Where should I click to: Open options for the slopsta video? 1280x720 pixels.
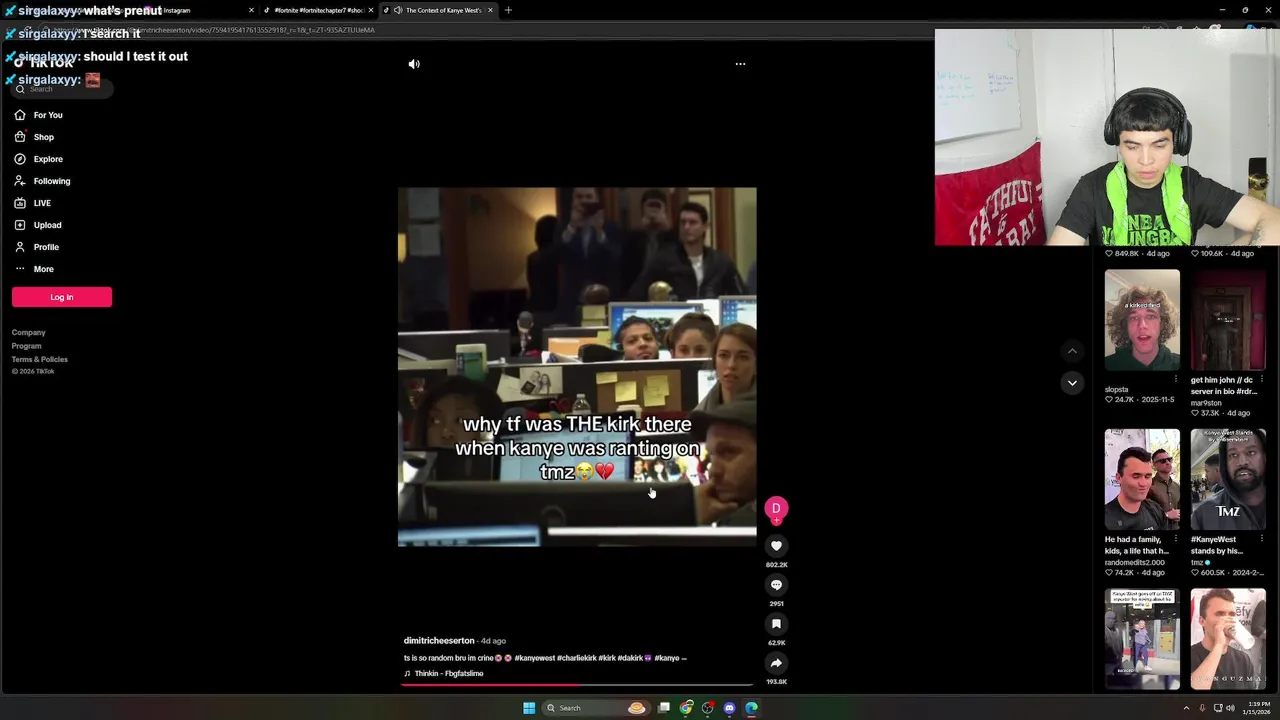(x=1176, y=379)
